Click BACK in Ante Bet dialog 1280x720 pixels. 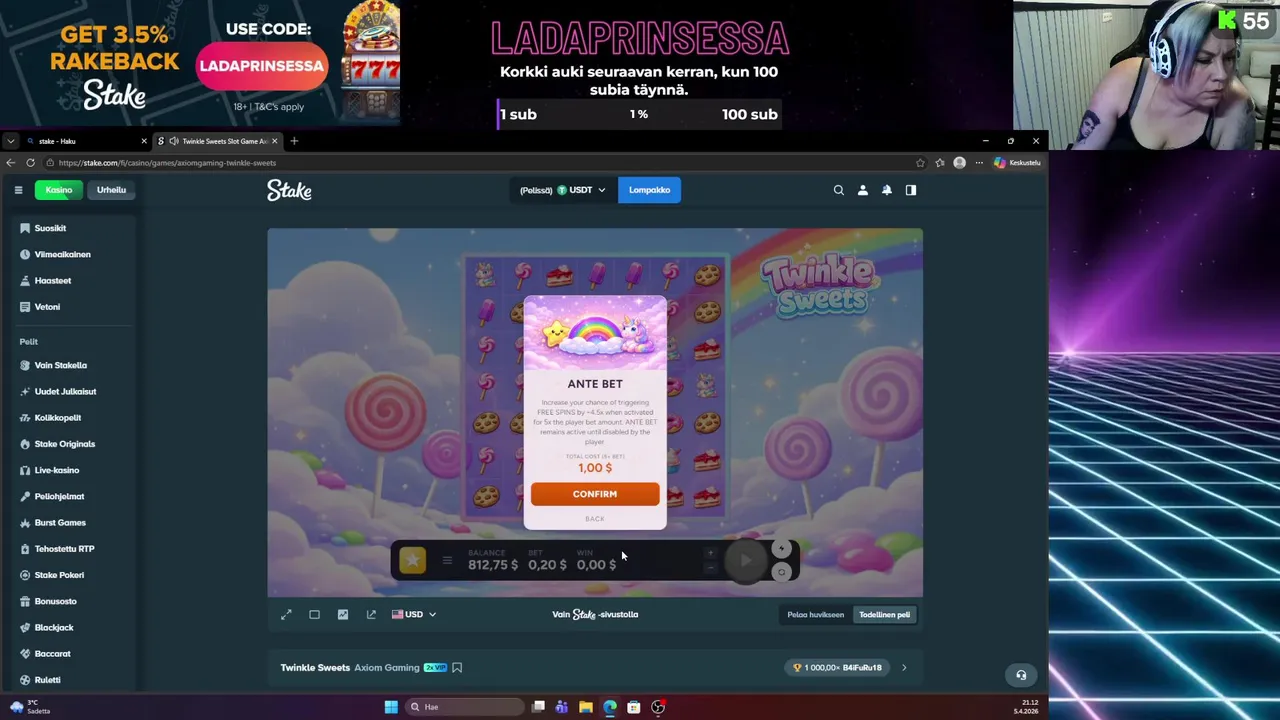pos(595,519)
